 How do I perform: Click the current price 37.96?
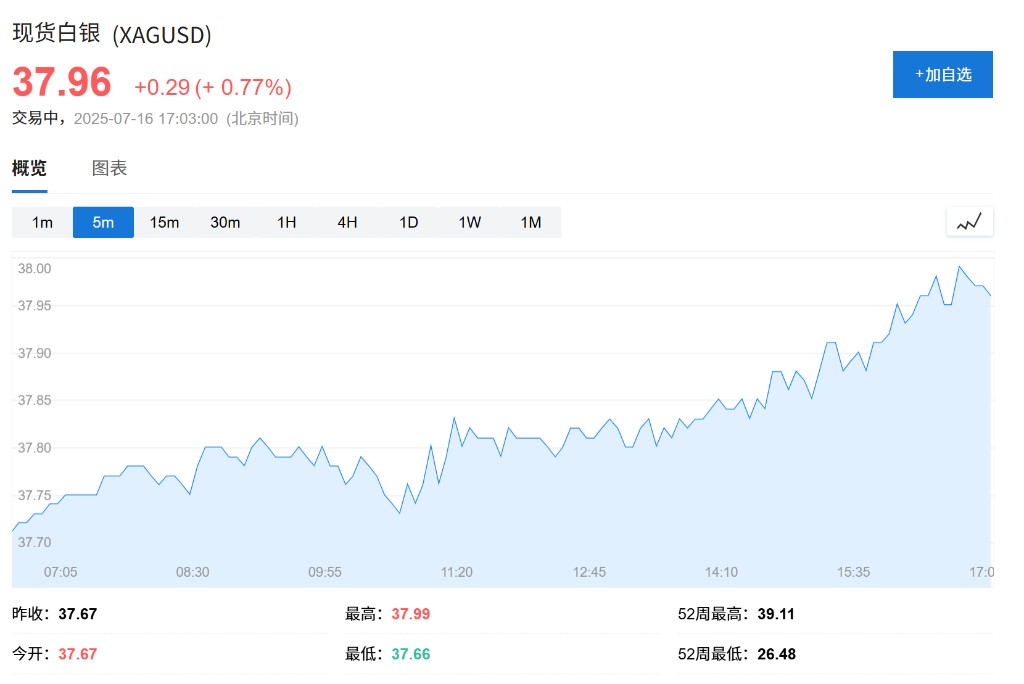[x=62, y=83]
